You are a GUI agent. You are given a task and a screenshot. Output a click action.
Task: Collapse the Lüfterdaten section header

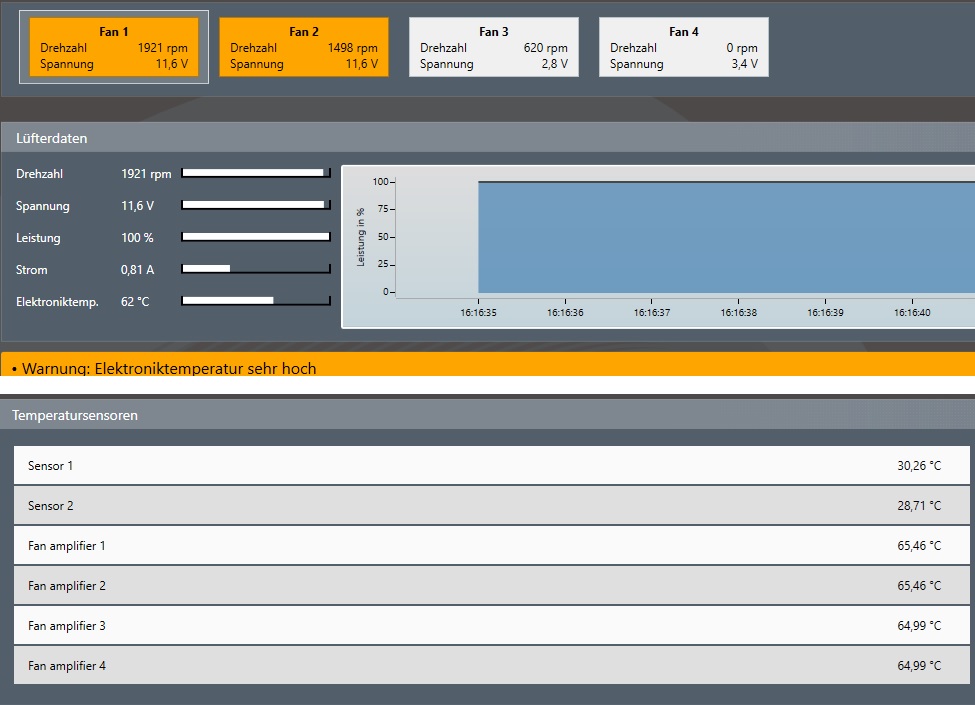(487, 138)
